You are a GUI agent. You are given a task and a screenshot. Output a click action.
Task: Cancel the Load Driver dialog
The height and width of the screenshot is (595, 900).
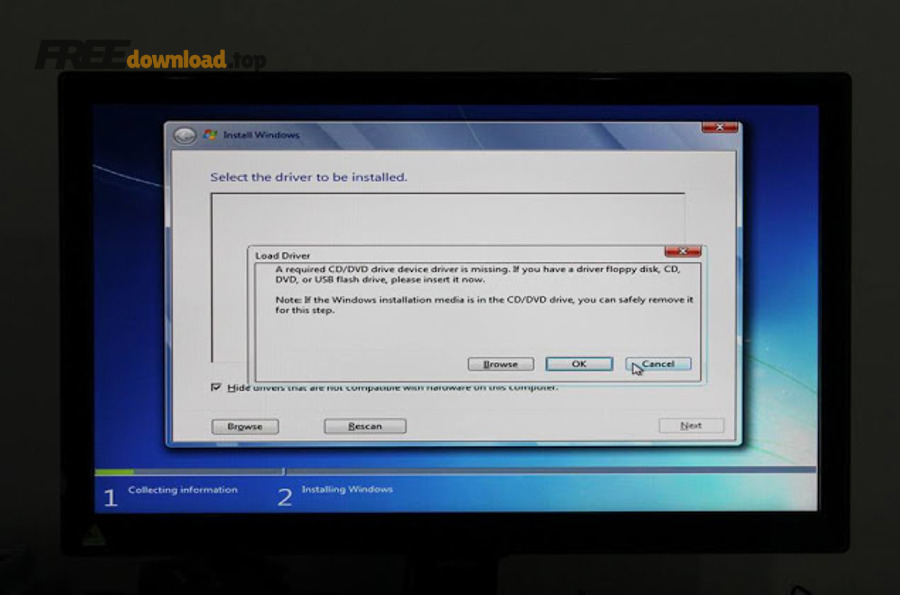click(x=658, y=364)
